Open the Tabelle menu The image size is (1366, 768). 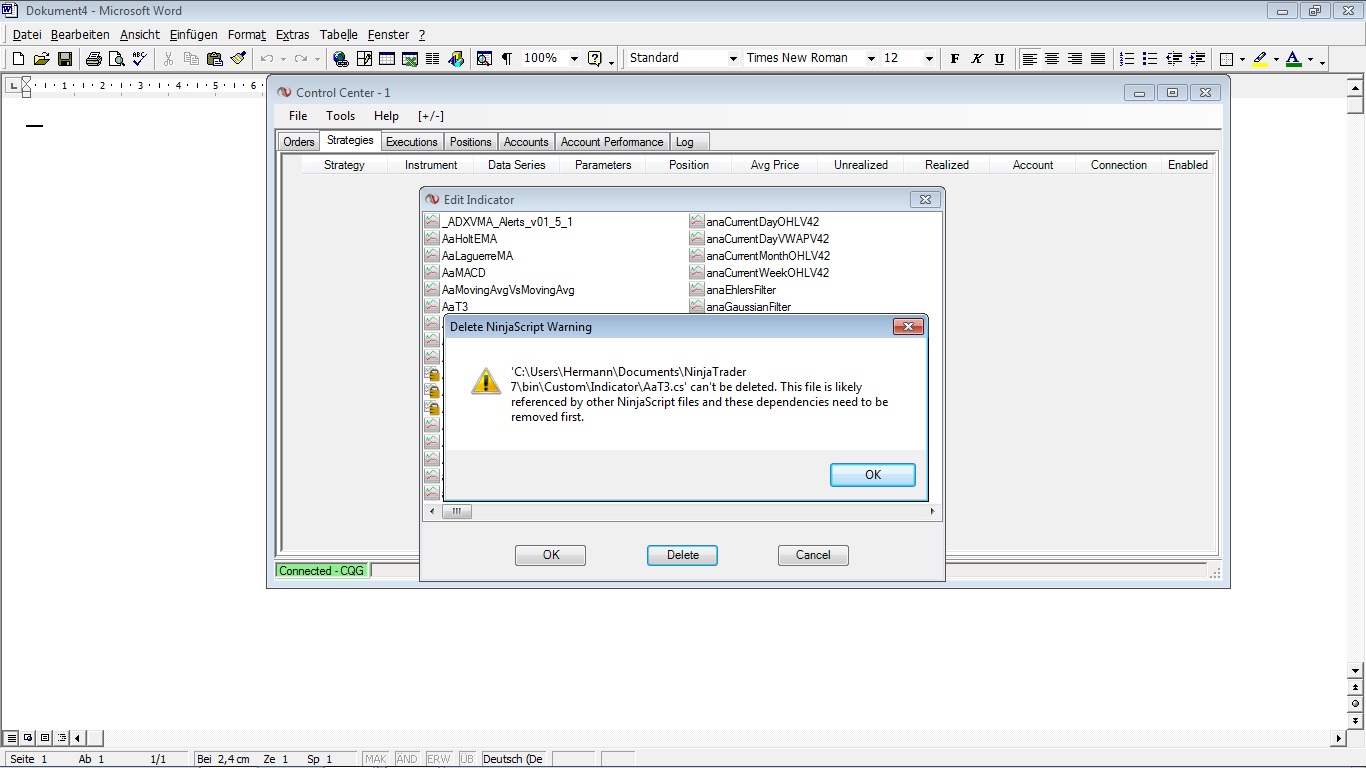339,35
